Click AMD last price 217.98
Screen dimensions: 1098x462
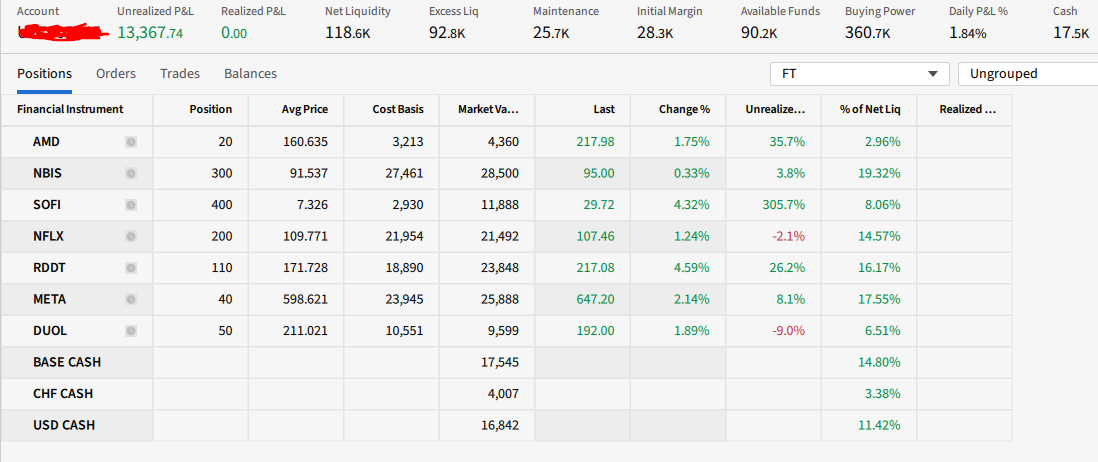596,142
